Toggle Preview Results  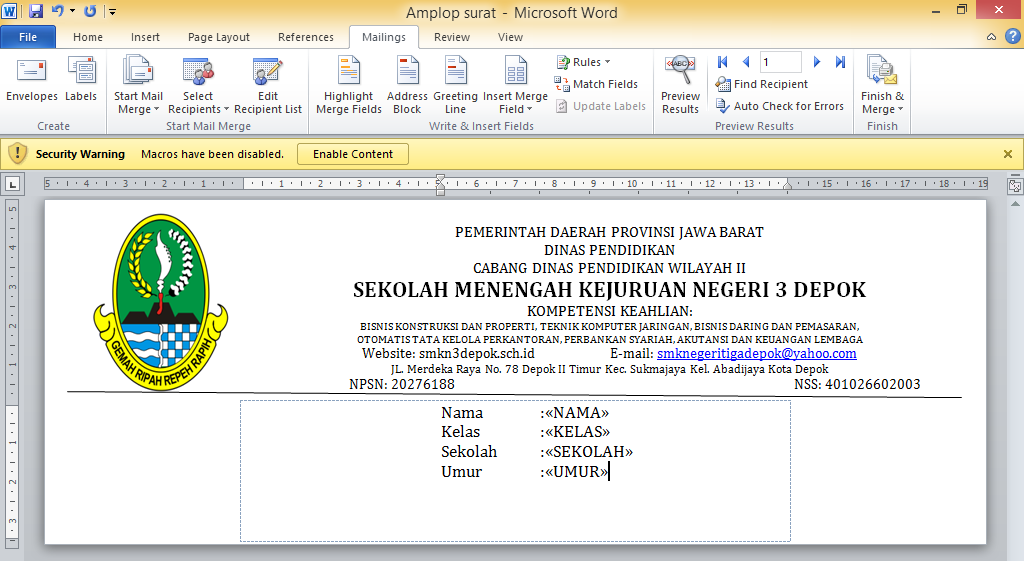pos(680,85)
